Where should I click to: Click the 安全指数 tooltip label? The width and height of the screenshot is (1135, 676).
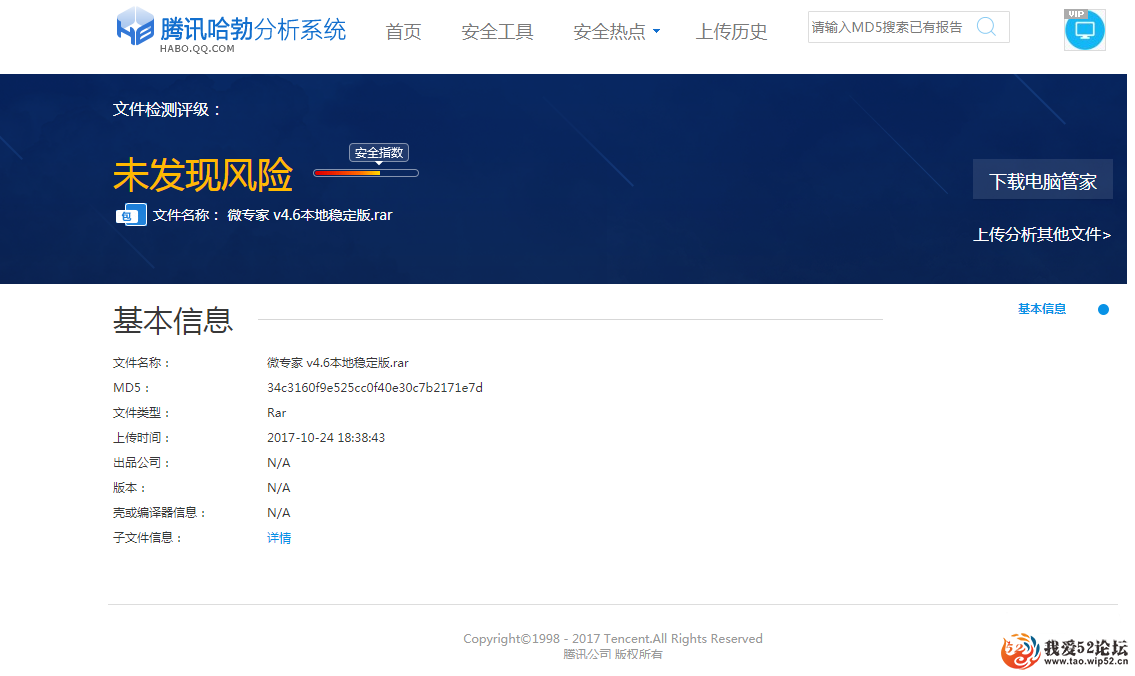[379, 153]
